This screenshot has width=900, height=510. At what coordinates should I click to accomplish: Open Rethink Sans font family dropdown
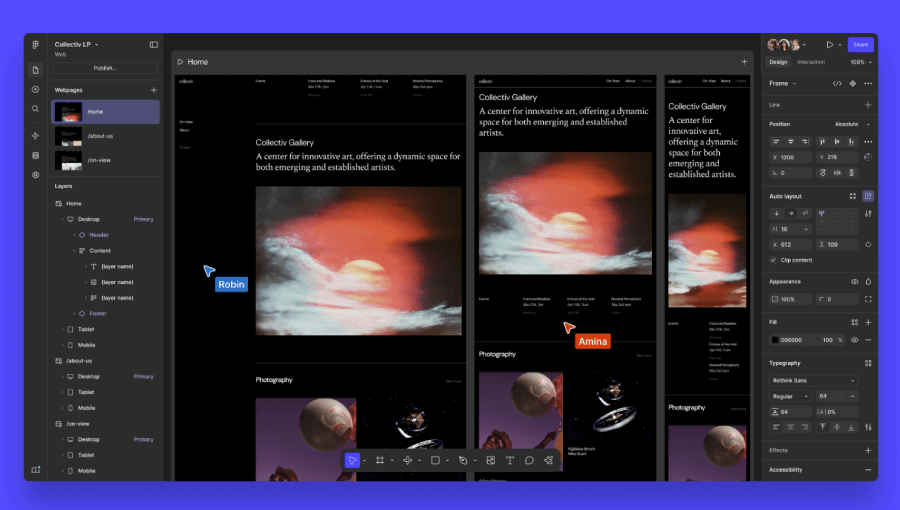(x=813, y=380)
